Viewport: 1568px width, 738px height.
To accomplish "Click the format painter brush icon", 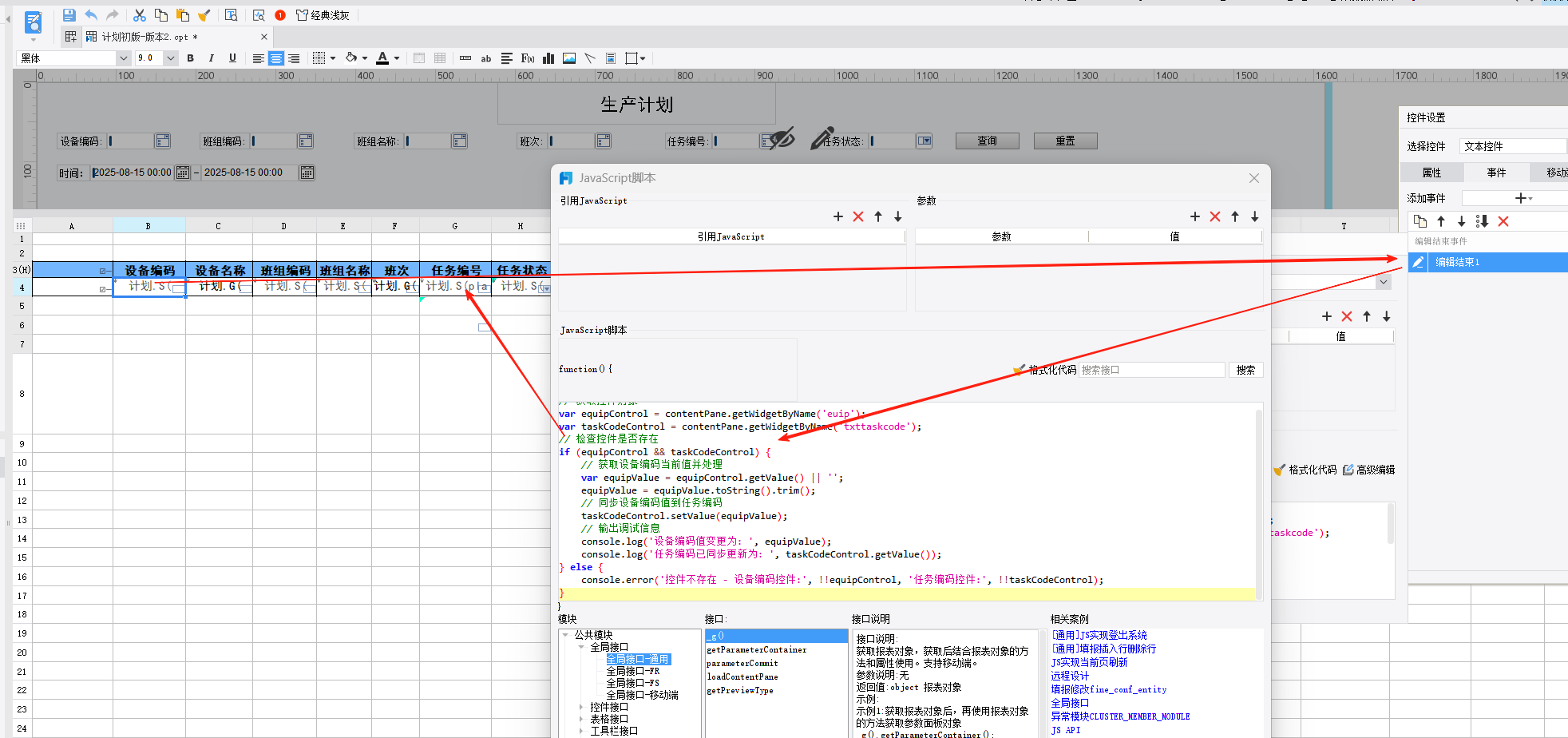I will (204, 15).
